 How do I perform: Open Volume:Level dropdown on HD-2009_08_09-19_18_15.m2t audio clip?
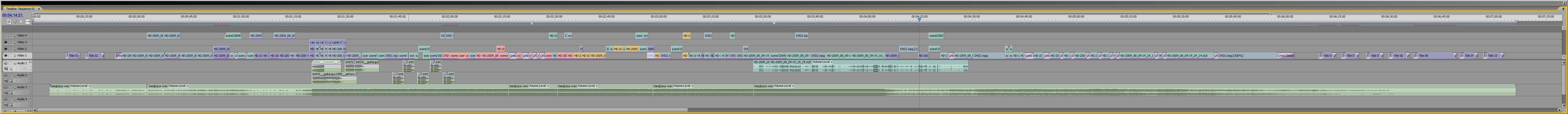click(x=822, y=62)
